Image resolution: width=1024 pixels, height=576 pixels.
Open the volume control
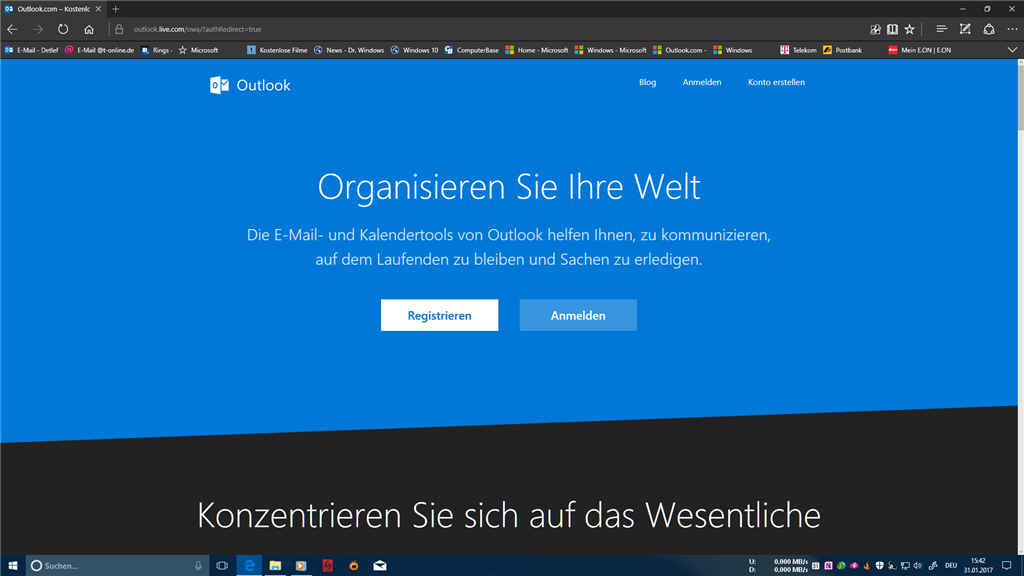[917, 566]
